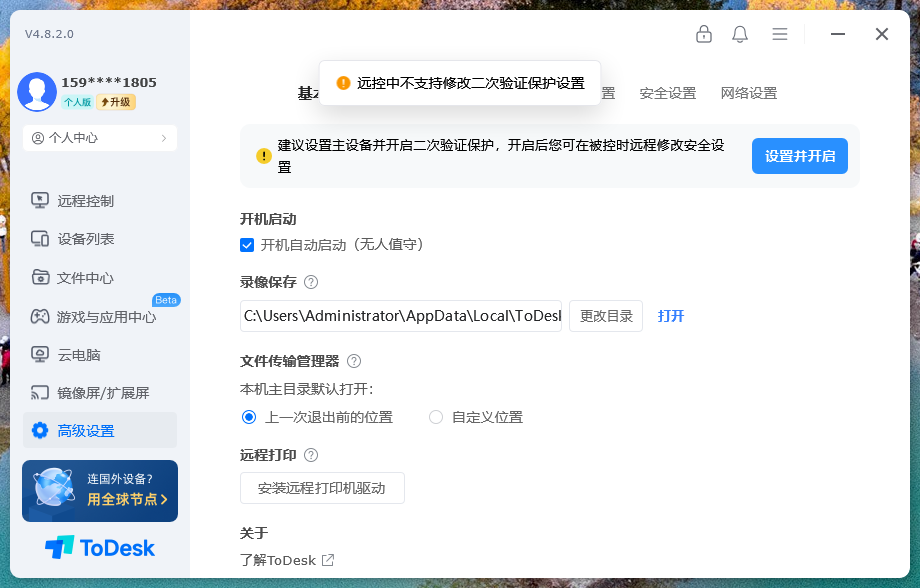Switch to 安全设置 tab
Image resolution: width=920 pixels, height=588 pixels.
(x=667, y=93)
